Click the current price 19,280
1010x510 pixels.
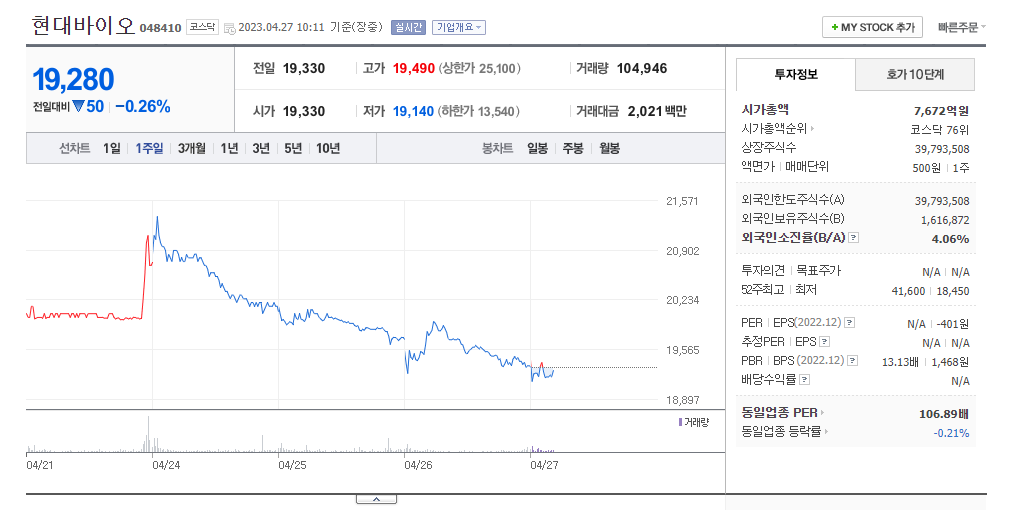(x=73, y=80)
